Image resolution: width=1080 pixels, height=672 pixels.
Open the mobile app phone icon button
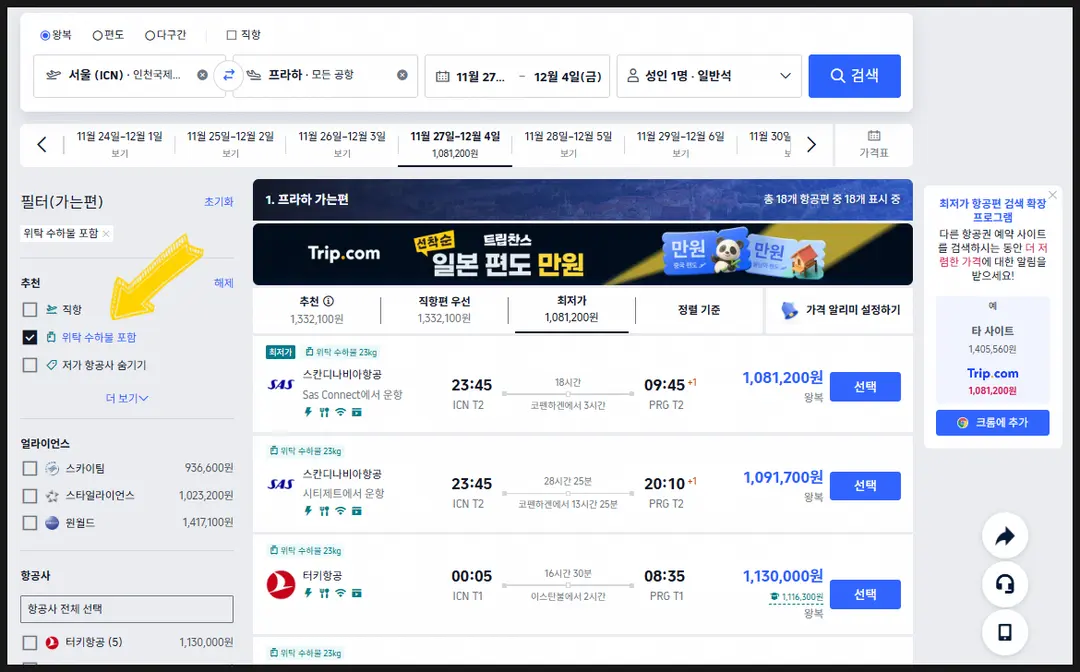pyautogui.click(x=1005, y=632)
